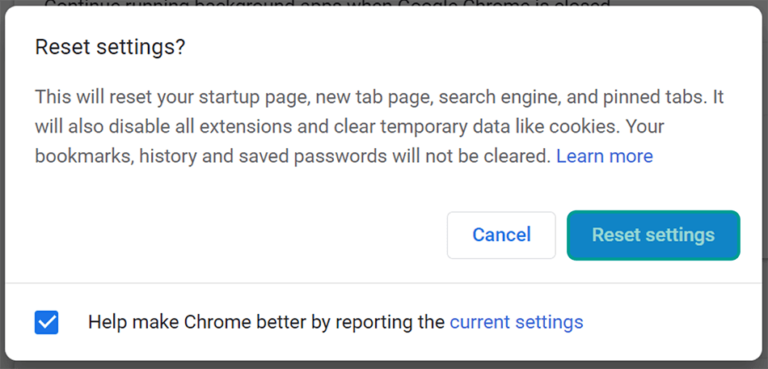The height and width of the screenshot is (369, 768).
Task: Click the 'Reset settings?' dialog heading
Action: (x=110, y=48)
